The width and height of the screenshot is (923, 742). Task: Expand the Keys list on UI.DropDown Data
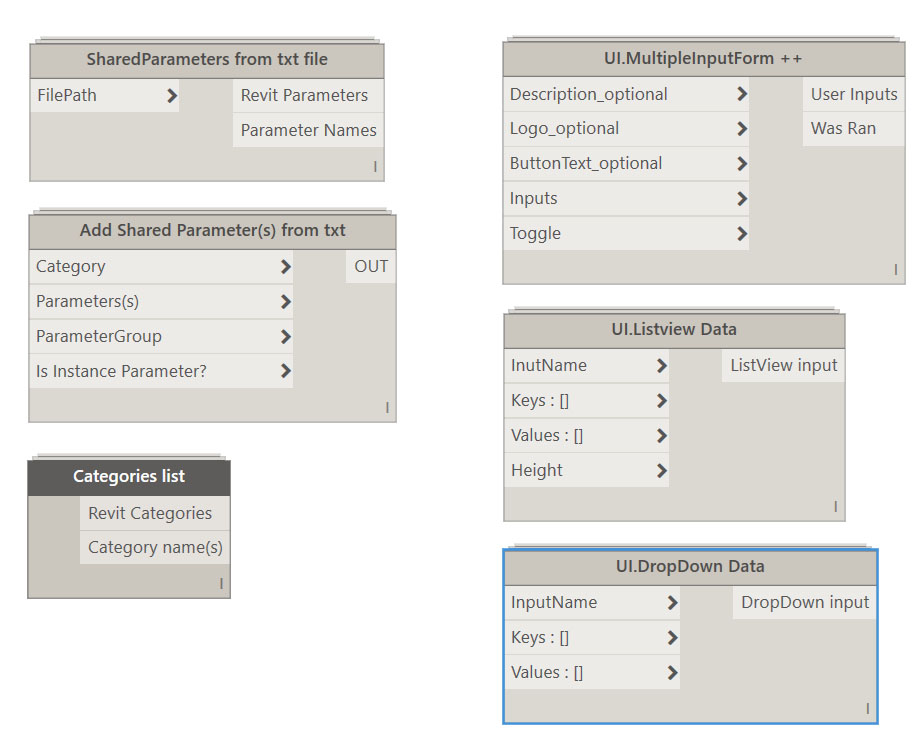point(674,637)
